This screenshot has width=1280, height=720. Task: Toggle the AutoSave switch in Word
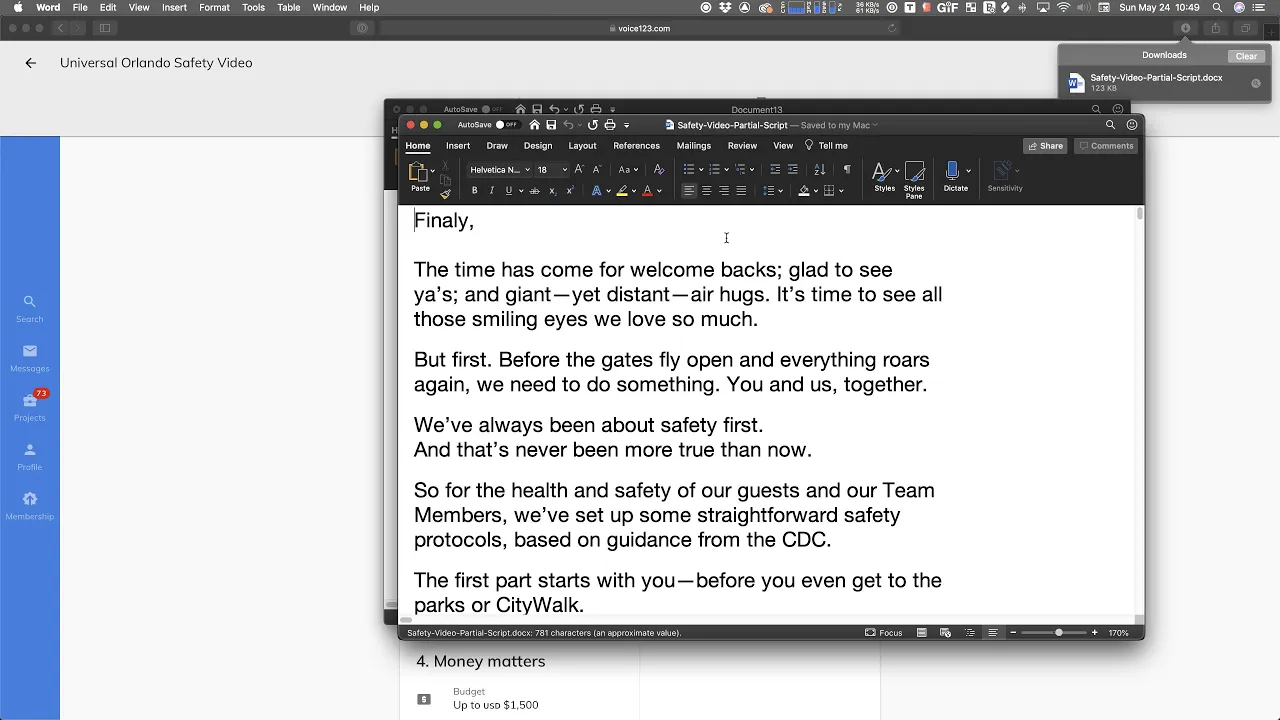click(x=508, y=125)
